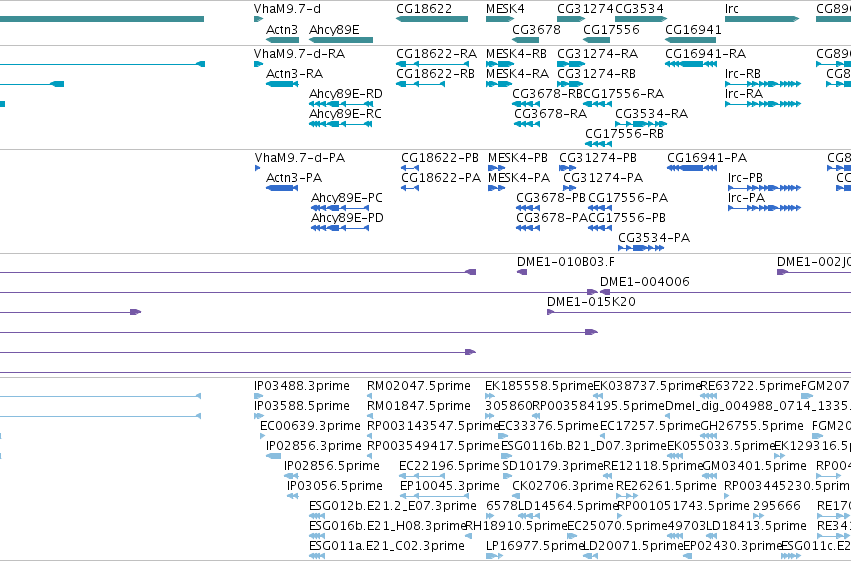Click the Ahcy89E-PD protein feature
Screen dimensions: 851x561
pyautogui.click(x=340, y=228)
